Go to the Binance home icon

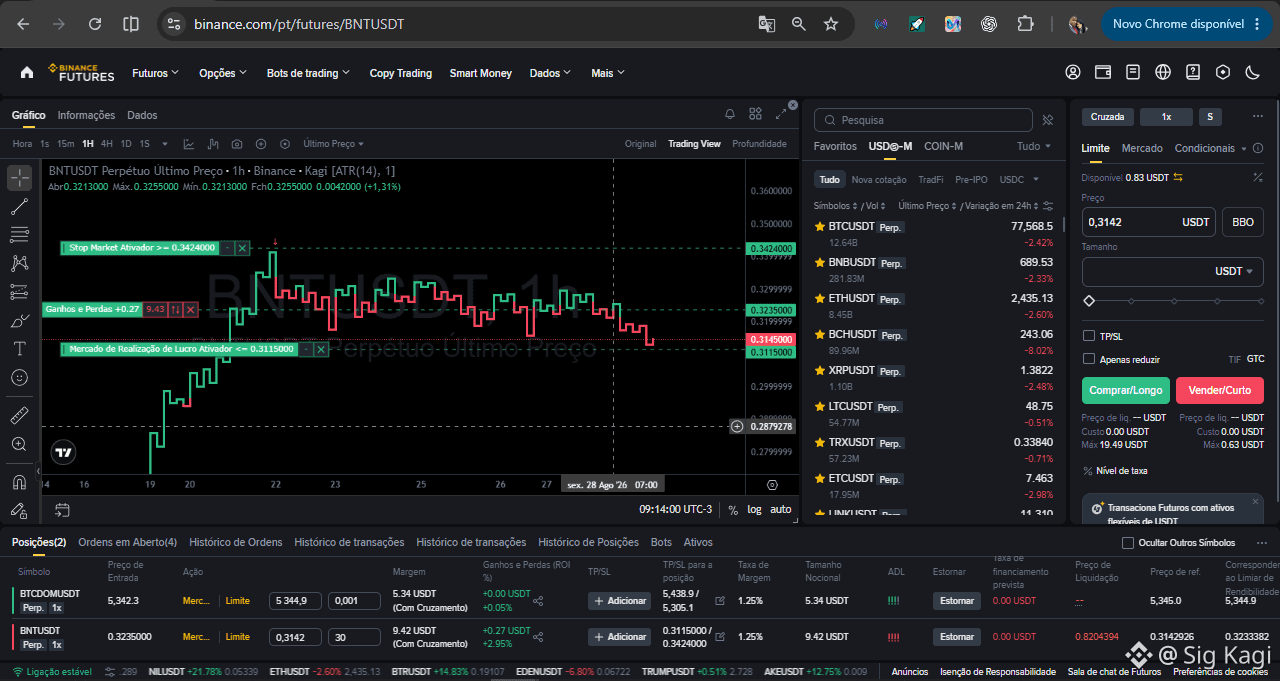tap(27, 72)
